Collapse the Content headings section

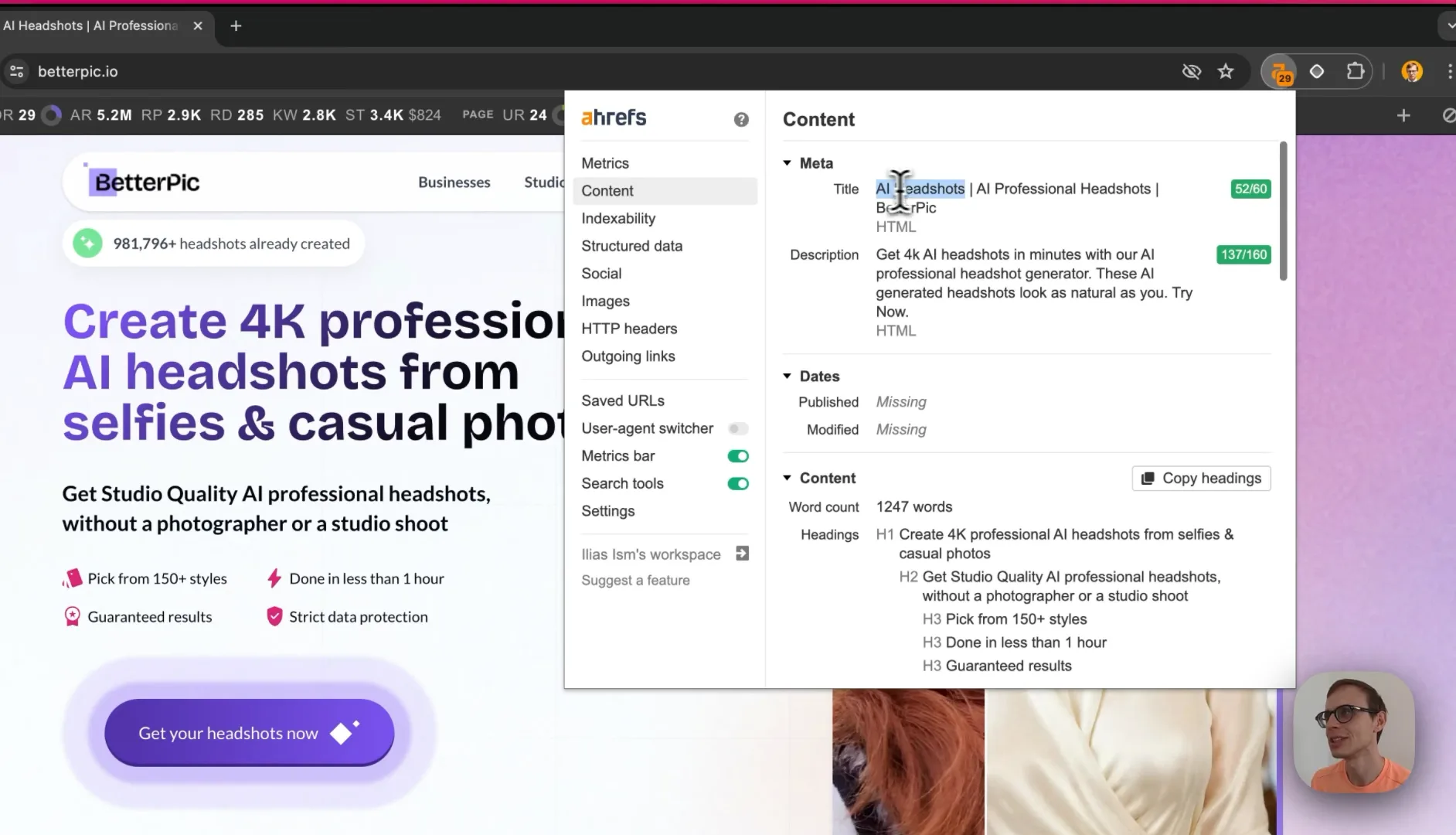coord(787,479)
